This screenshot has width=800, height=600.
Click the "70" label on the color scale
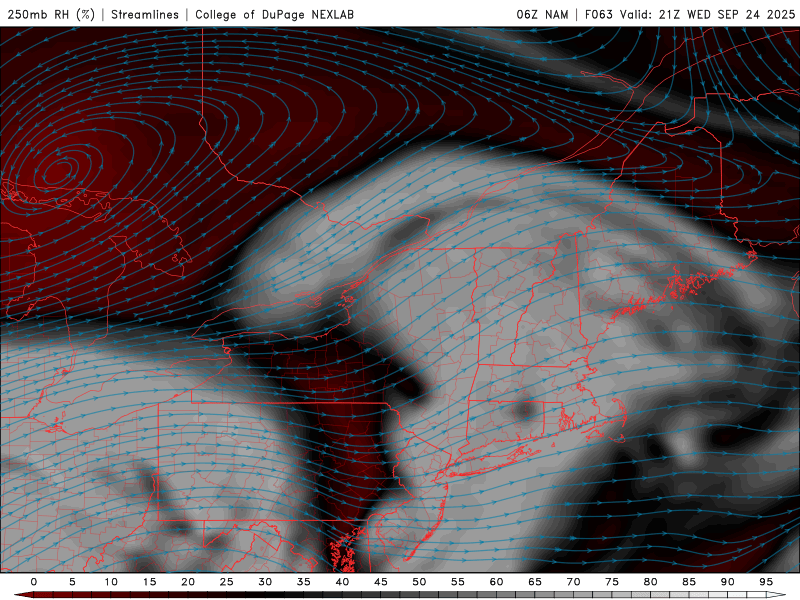(573, 582)
